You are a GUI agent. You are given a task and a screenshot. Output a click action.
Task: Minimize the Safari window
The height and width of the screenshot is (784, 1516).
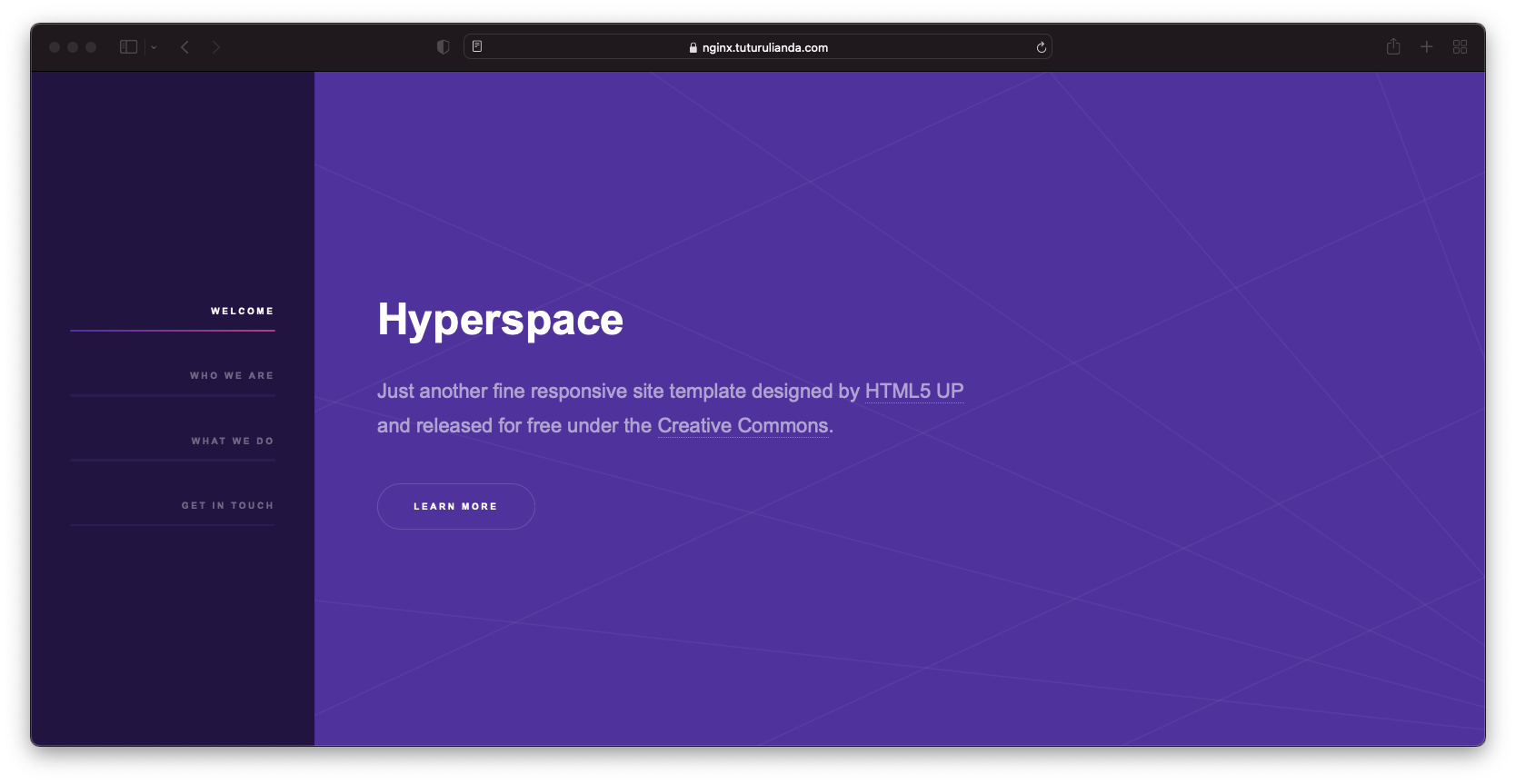click(x=73, y=47)
